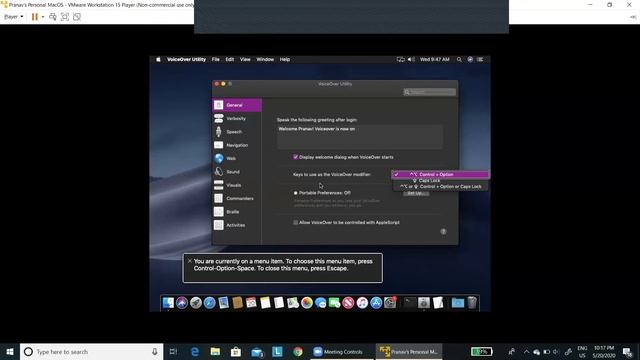Open iTunes music icon in dock

point(362,303)
